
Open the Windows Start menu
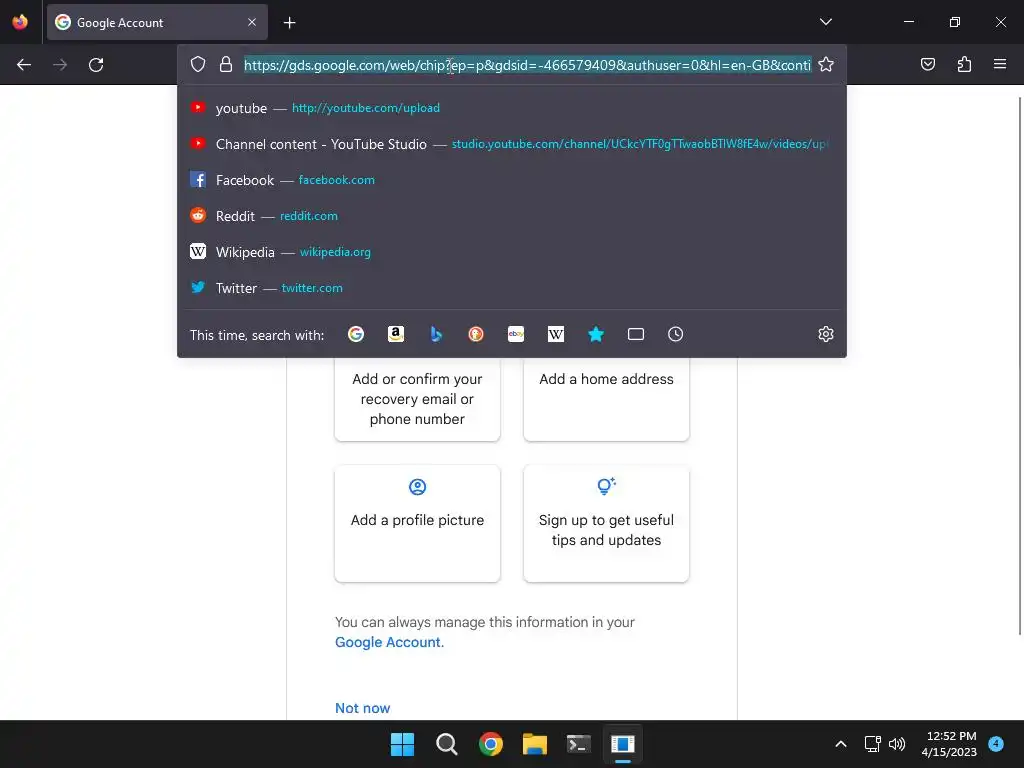pyautogui.click(x=402, y=744)
